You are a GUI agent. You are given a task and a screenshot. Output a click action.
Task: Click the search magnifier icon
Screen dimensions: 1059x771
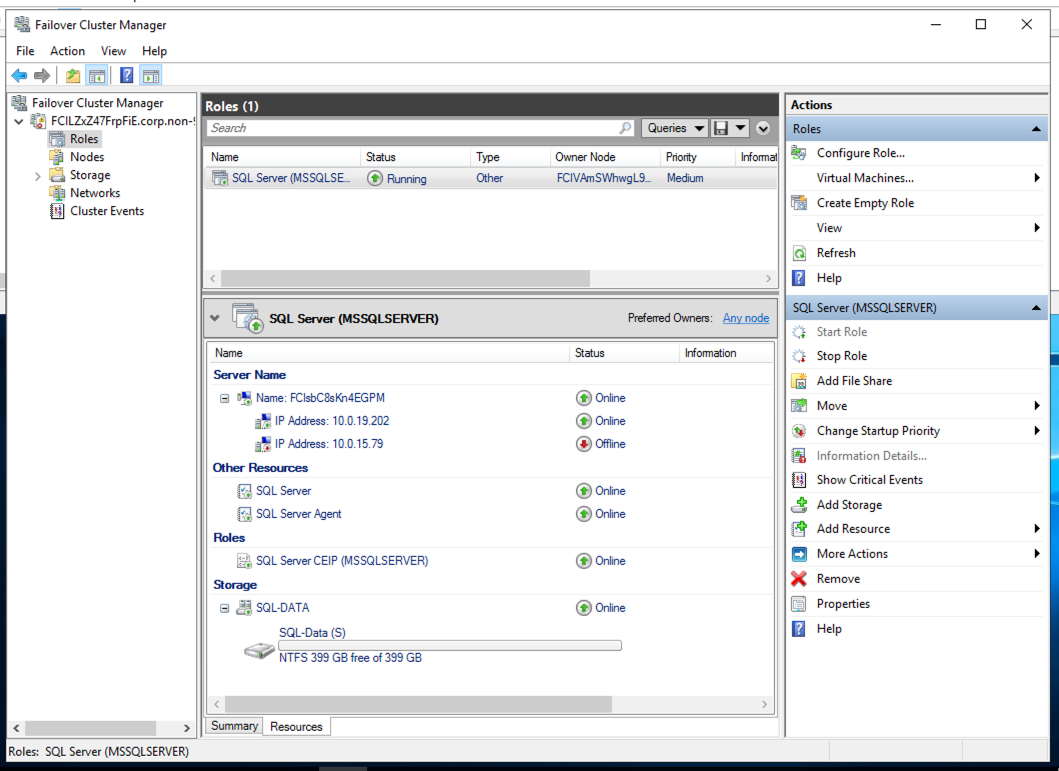tap(625, 128)
